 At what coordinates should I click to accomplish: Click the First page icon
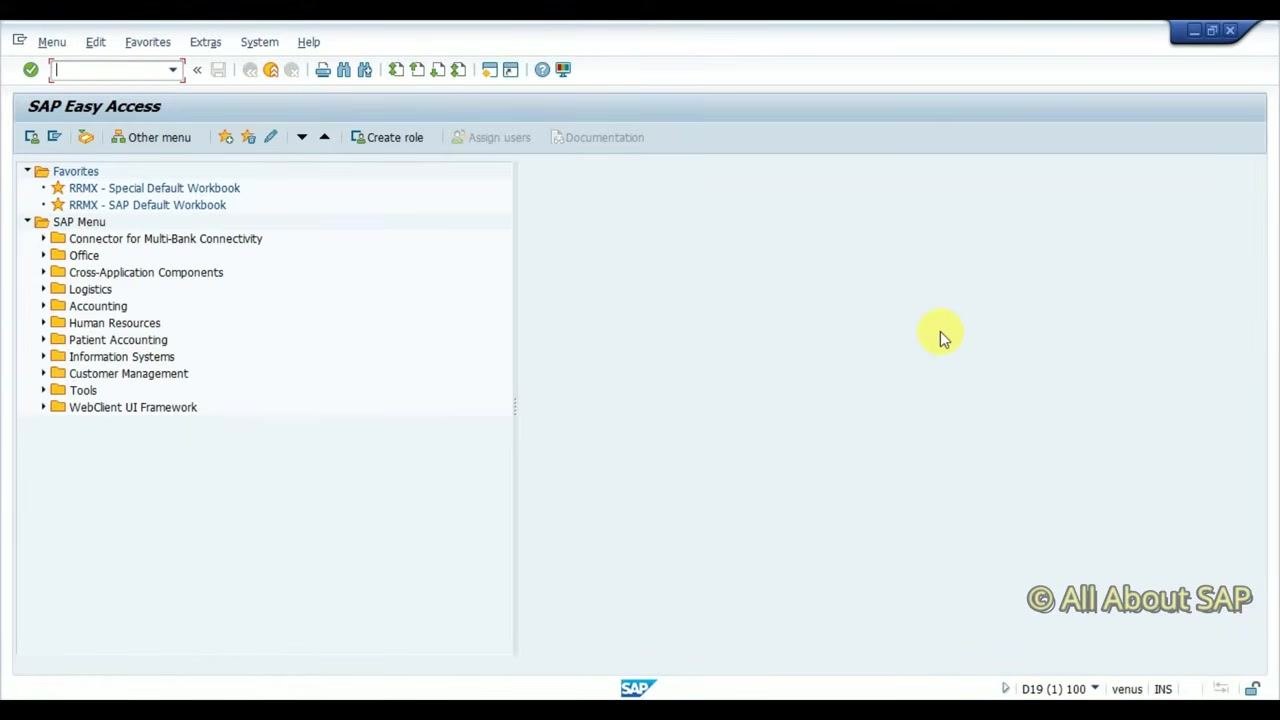click(397, 70)
